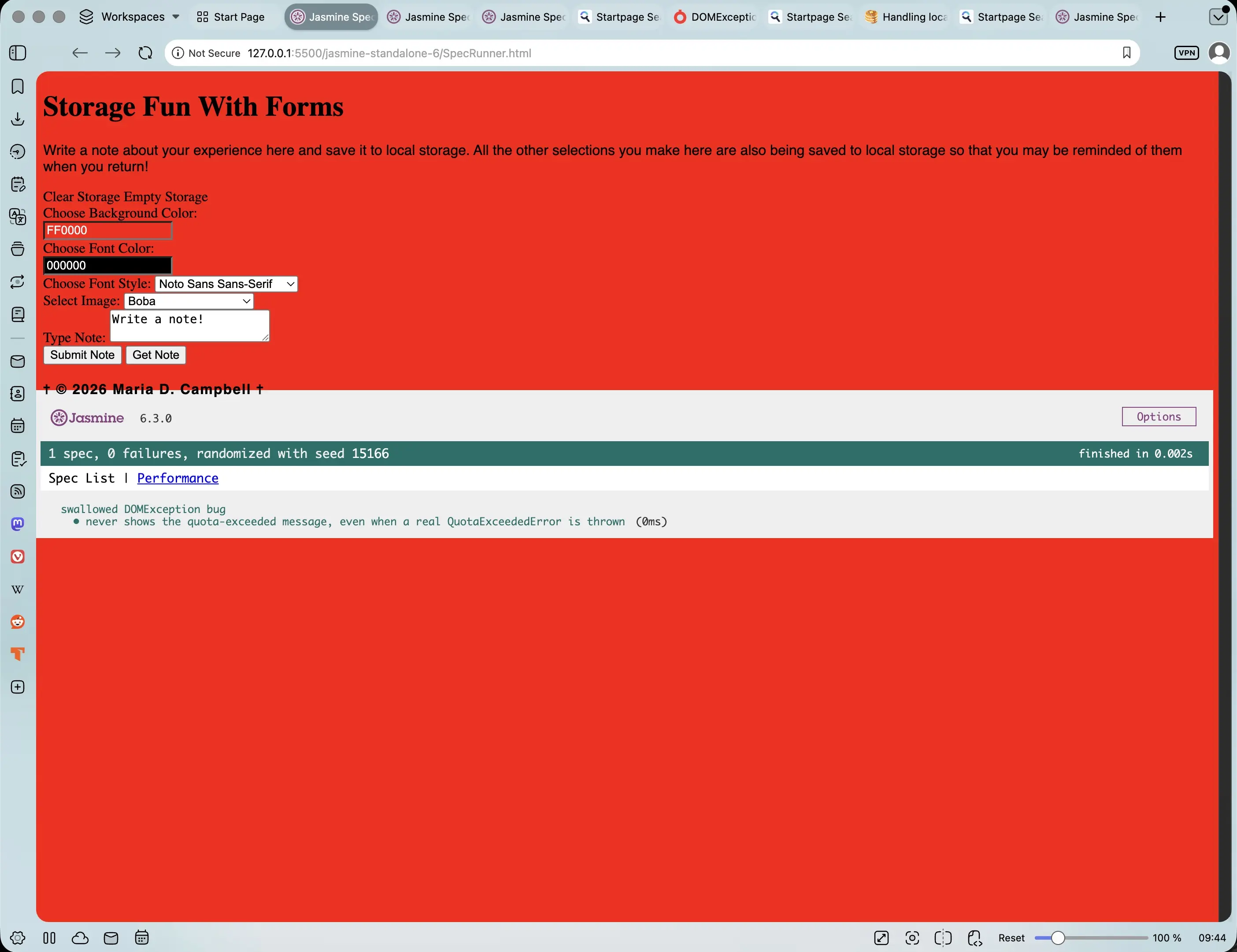This screenshot has width=1237, height=952.
Task: Click the Submit Note button
Action: point(82,355)
